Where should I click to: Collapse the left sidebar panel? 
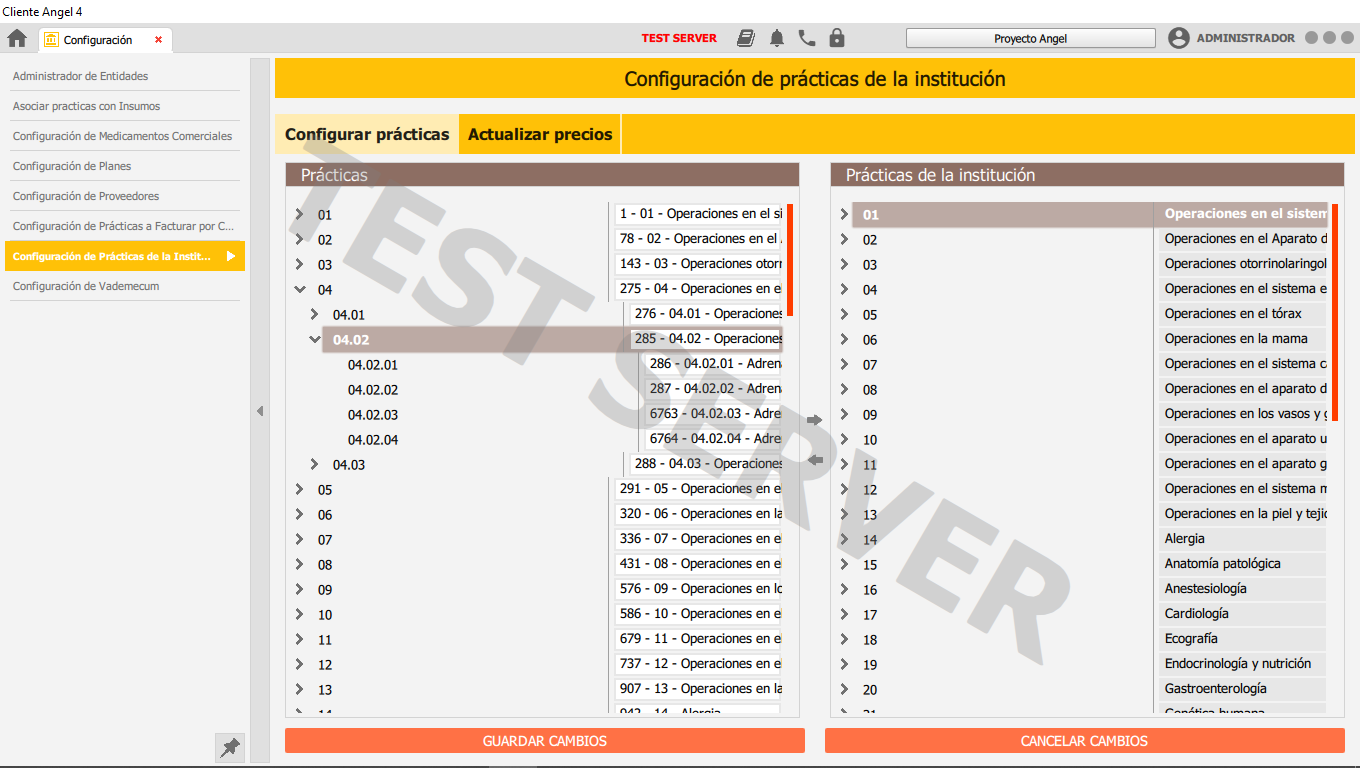(260, 411)
